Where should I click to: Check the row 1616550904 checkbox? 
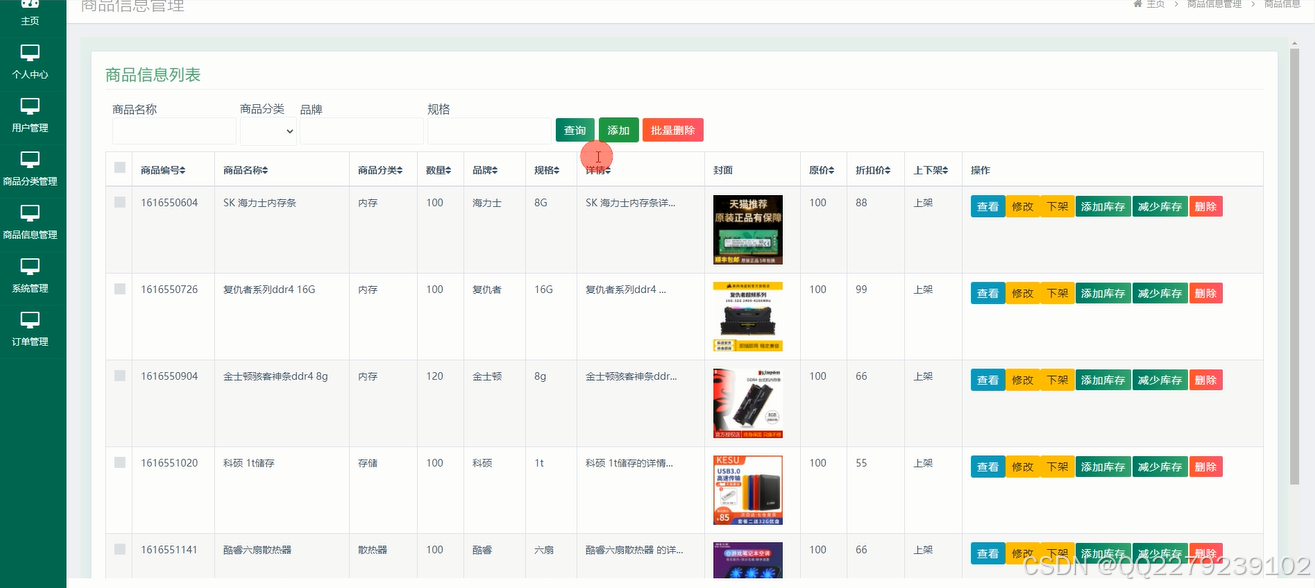point(120,376)
